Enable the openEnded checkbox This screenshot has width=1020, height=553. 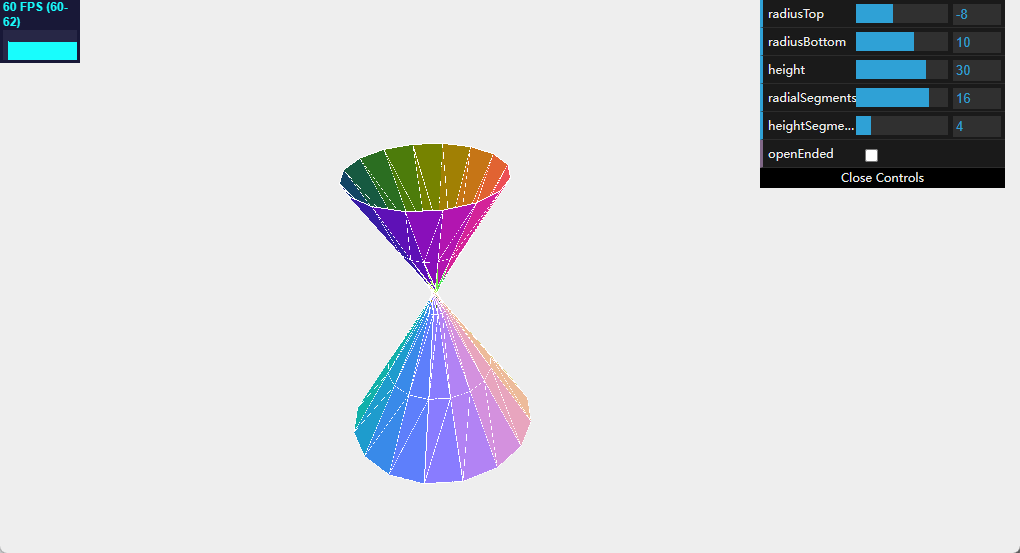coord(871,155)
